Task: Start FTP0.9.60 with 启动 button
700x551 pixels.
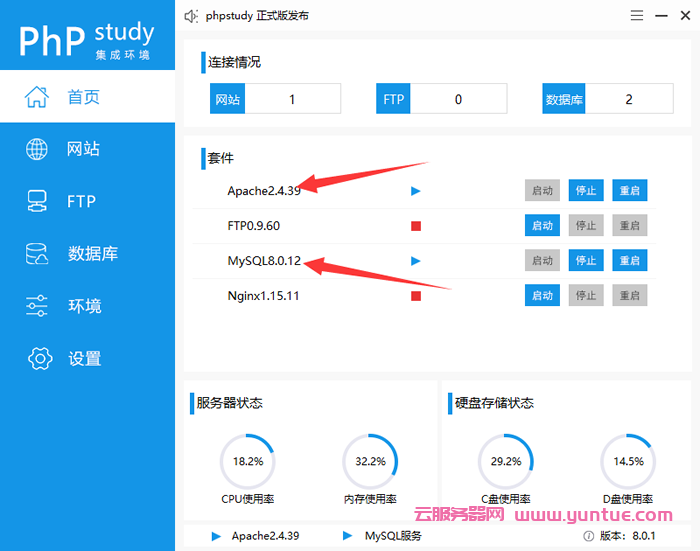Action: point(542,226)
